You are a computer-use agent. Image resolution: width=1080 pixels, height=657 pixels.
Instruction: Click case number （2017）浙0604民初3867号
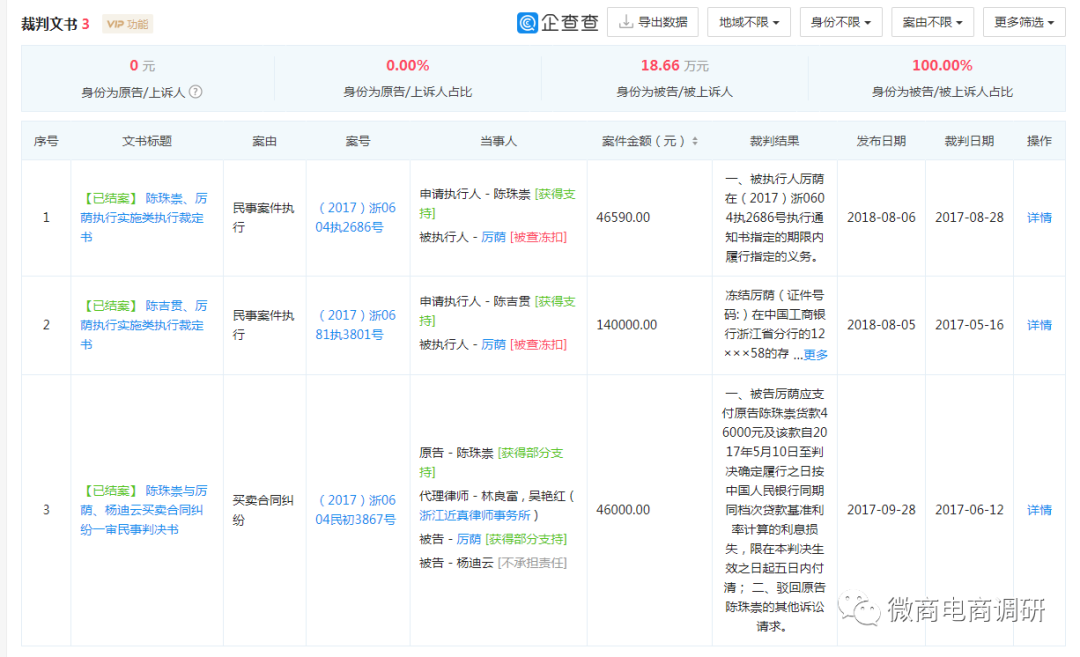click(357, 509)
